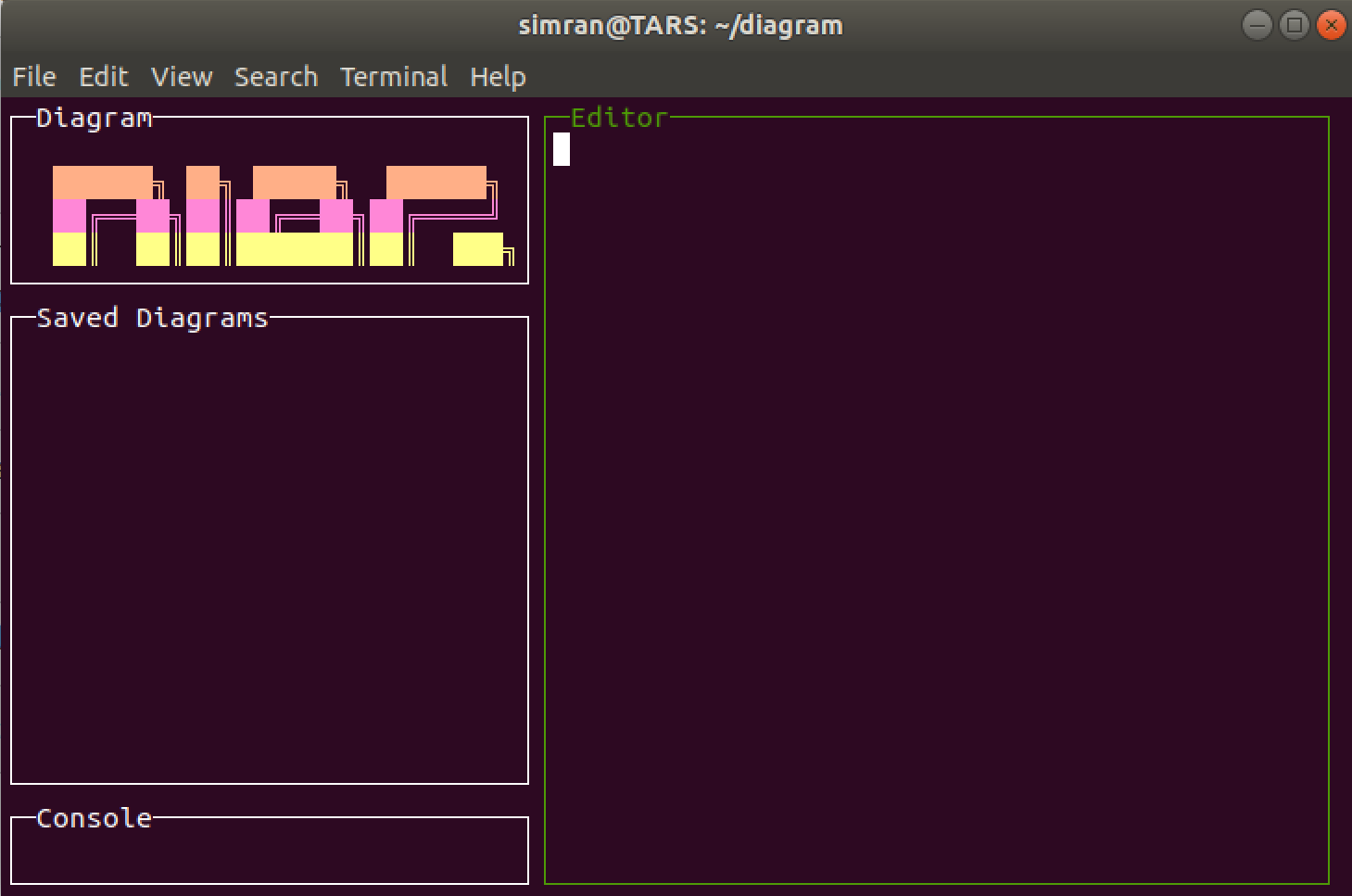Click the Diagram panel title
The width and height of the screenshot is (1352, 896).
94,118
